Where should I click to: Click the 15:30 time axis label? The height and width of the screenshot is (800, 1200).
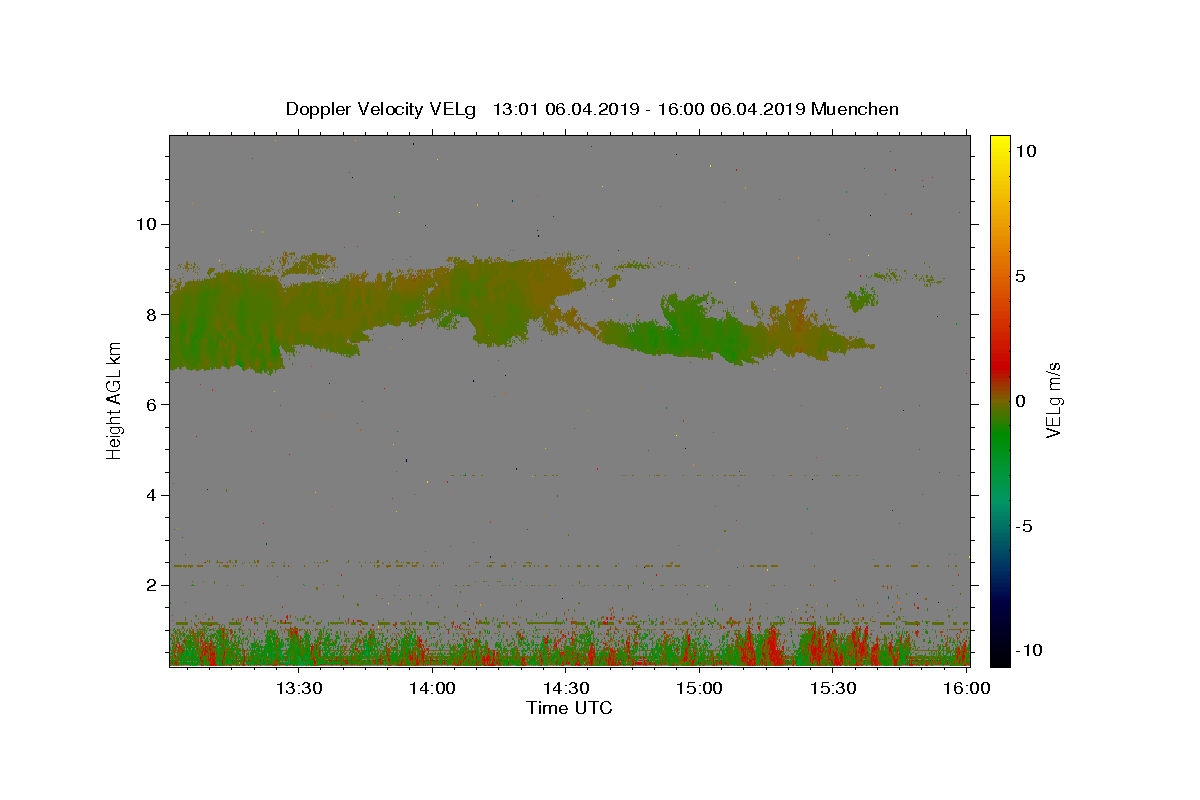833,688
